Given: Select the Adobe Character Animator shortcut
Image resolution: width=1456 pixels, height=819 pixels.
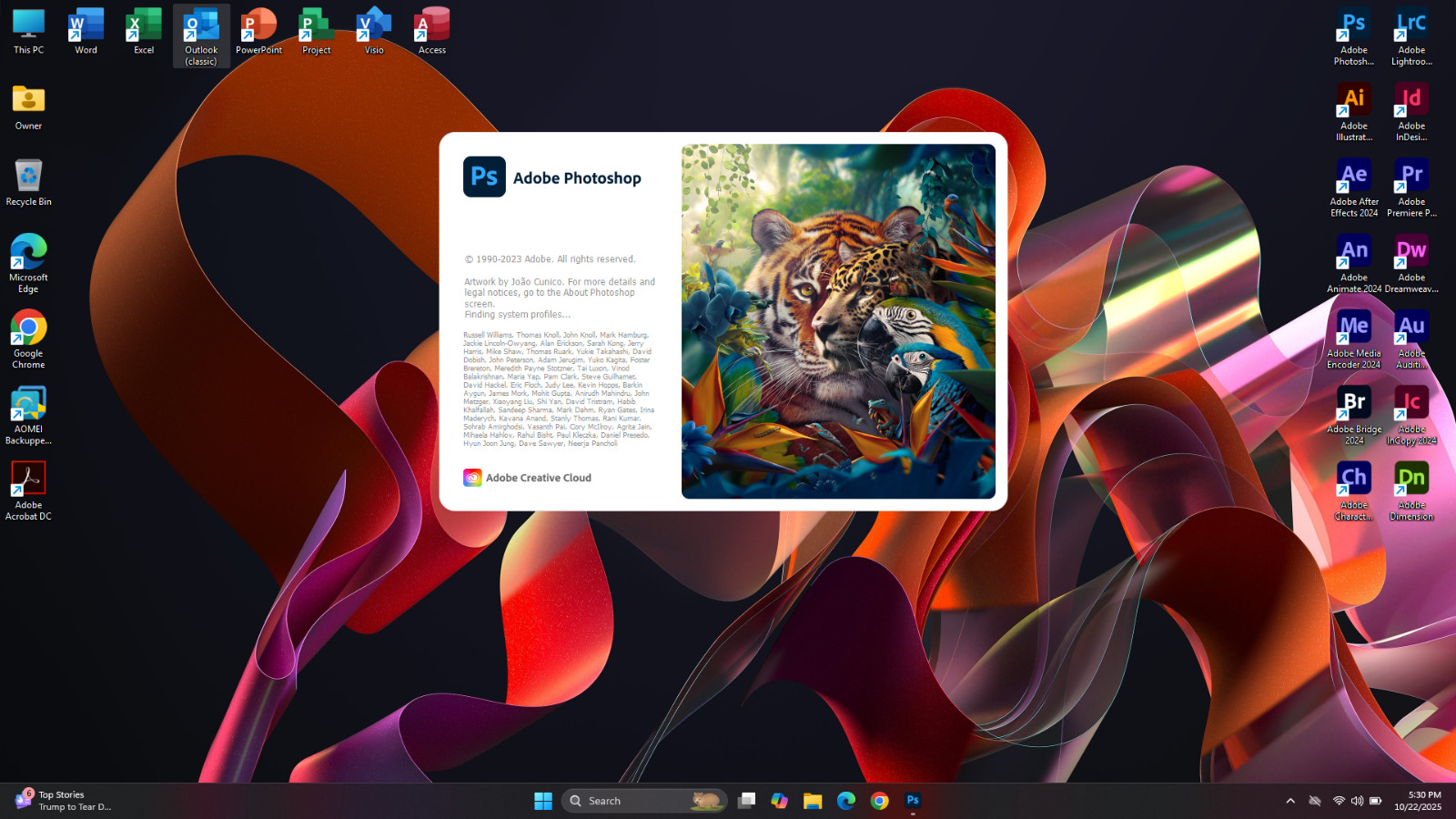Looking at the screenshot, I should click(x=1354, y=491).
